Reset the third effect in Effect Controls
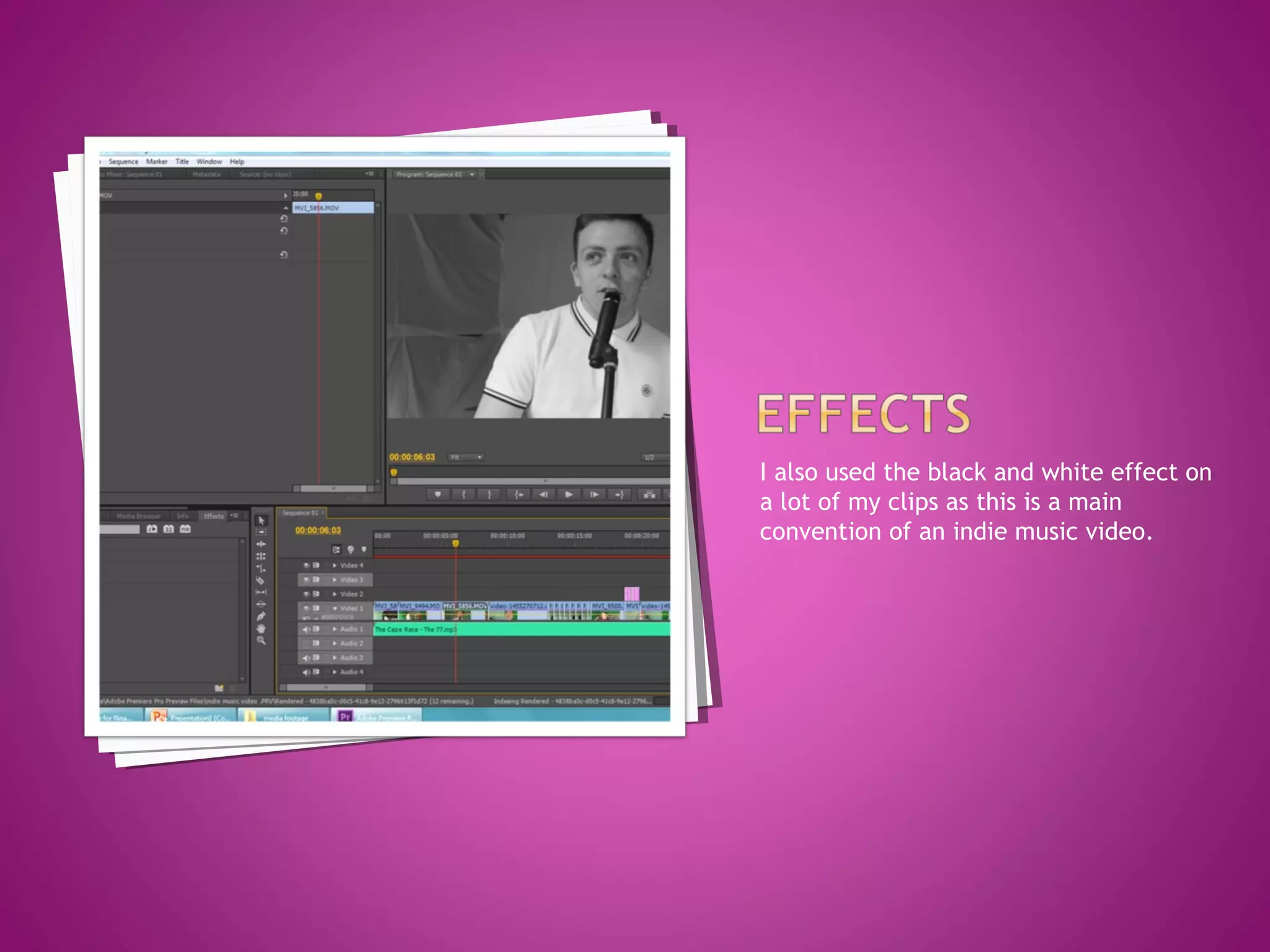The width and height of the screenshot is (1270, 952). point(284,255)
